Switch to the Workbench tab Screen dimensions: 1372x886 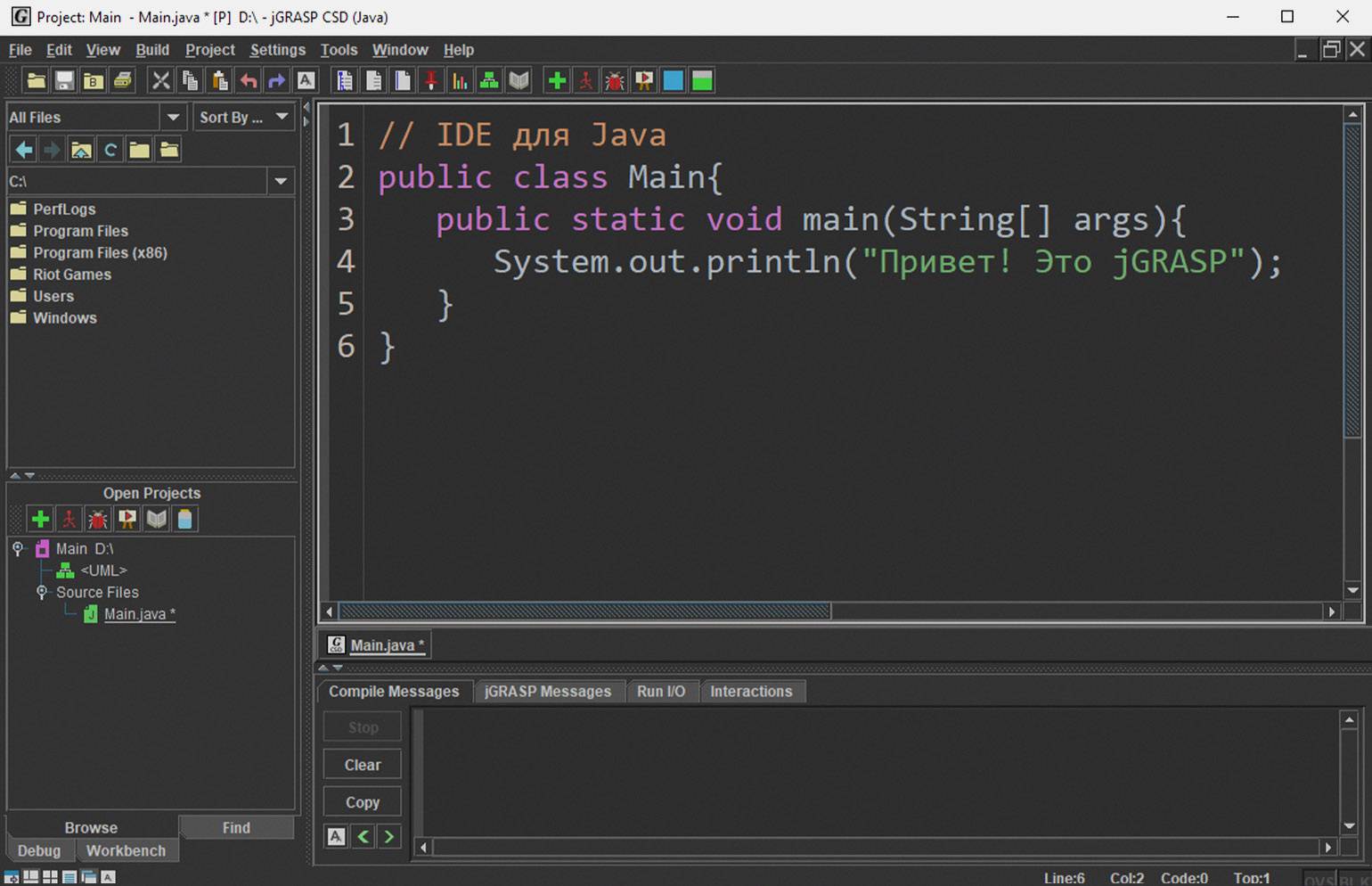[x=127, y=850]
